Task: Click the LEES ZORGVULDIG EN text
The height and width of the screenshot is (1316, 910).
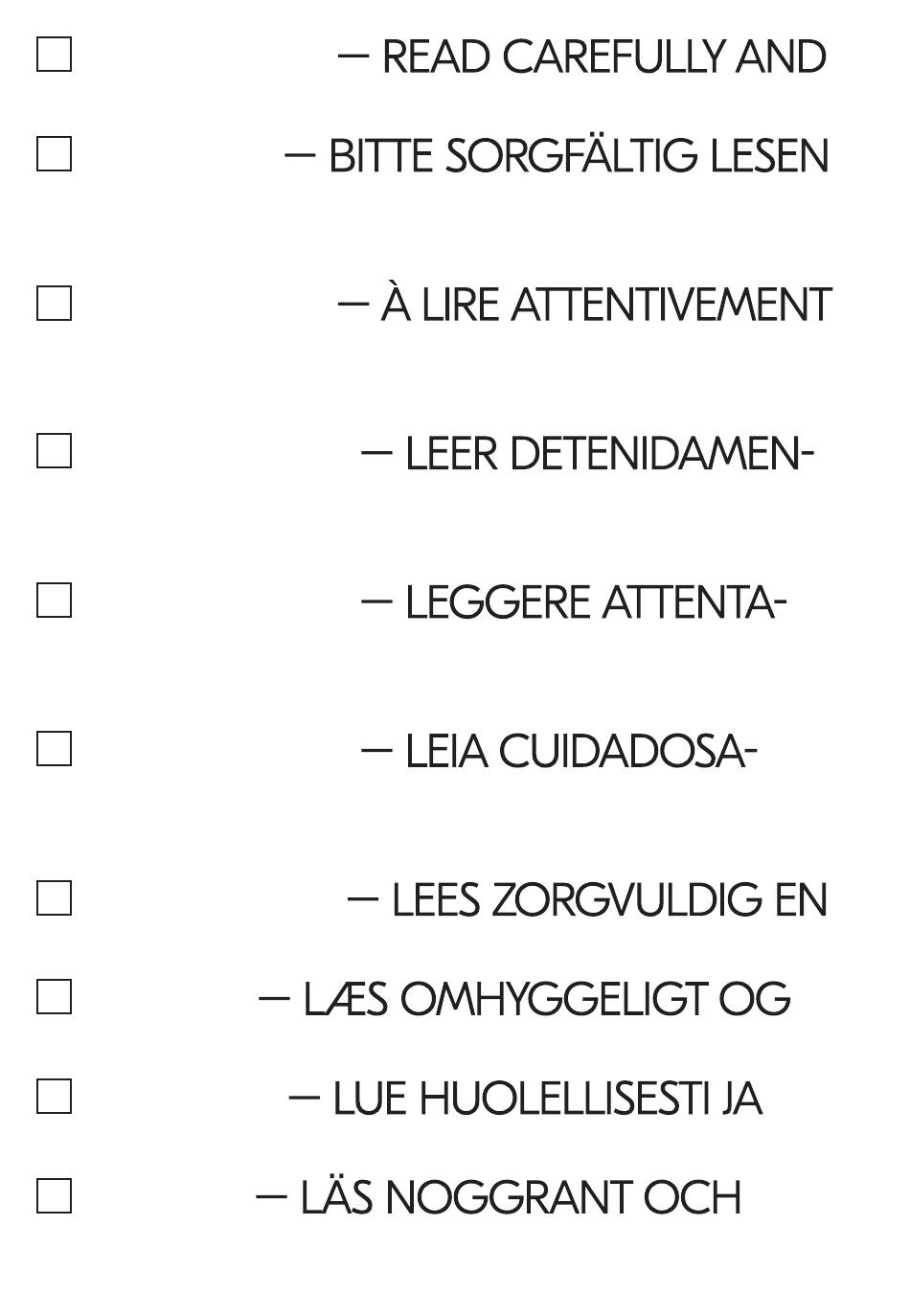Action: 609,900
